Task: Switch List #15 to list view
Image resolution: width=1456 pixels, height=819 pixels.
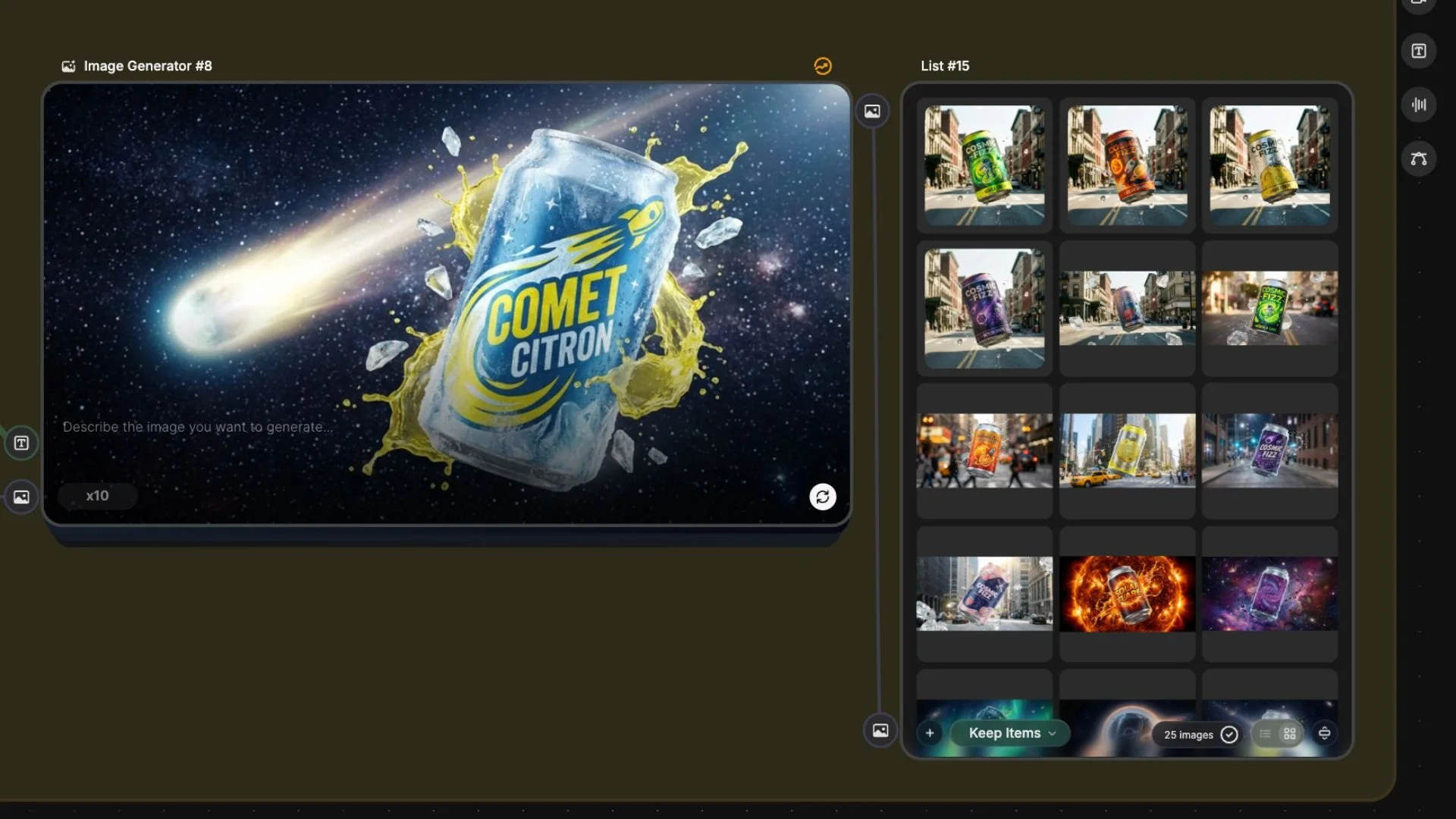Action: pos(1265,733)
